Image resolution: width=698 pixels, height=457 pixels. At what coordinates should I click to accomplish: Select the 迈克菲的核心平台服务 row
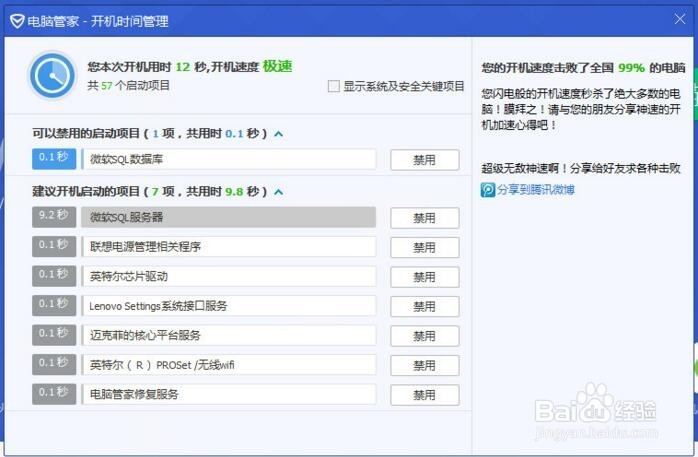229,336
